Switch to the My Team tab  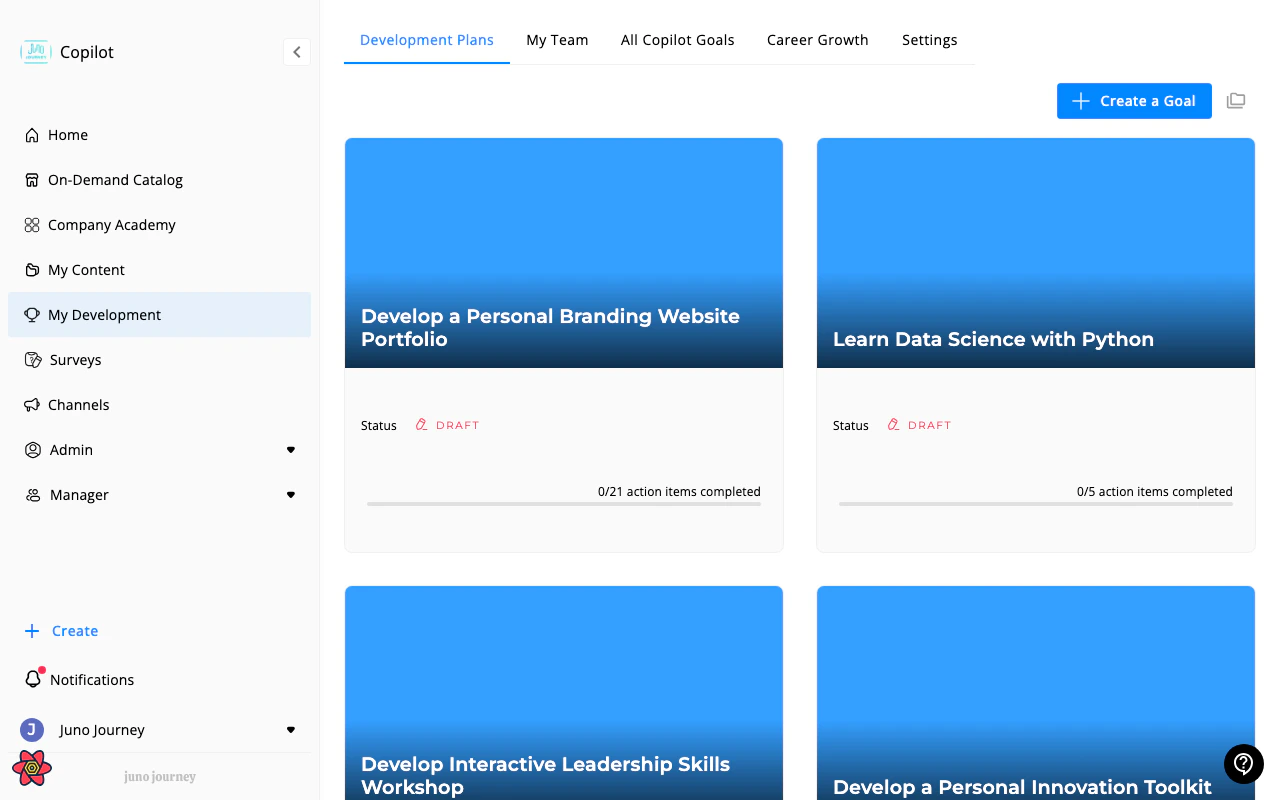pyautogui.click(x=557, y=40)
